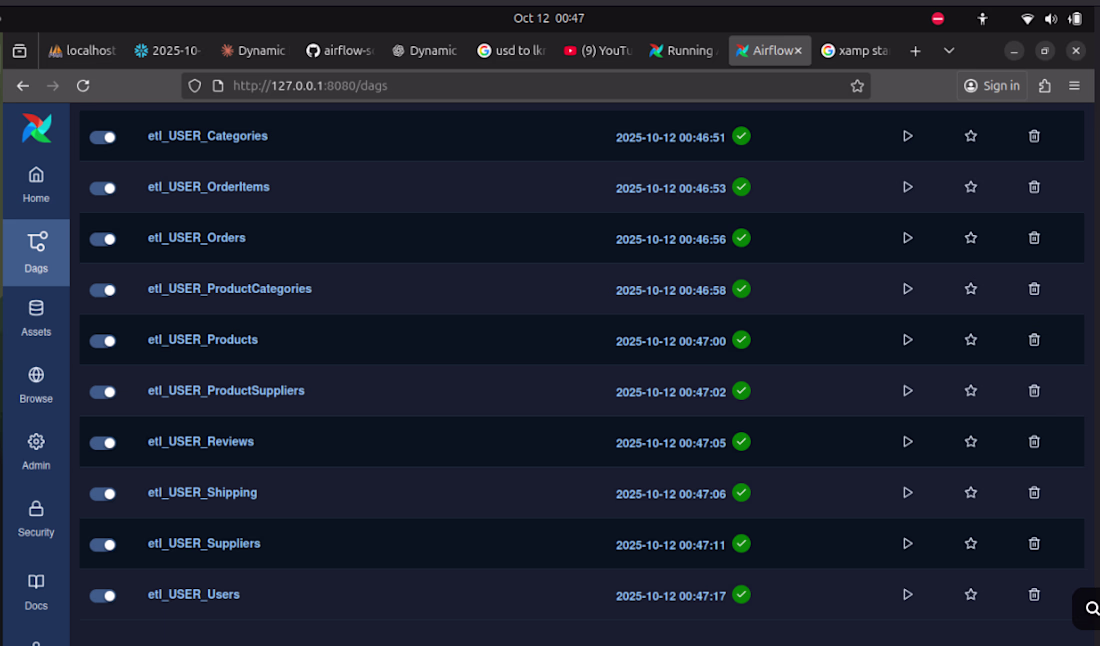This screenshot has height=646, width=1100.
Task: Favorite the etl_USER_Orders DAG star
Action: coord(971,238)
